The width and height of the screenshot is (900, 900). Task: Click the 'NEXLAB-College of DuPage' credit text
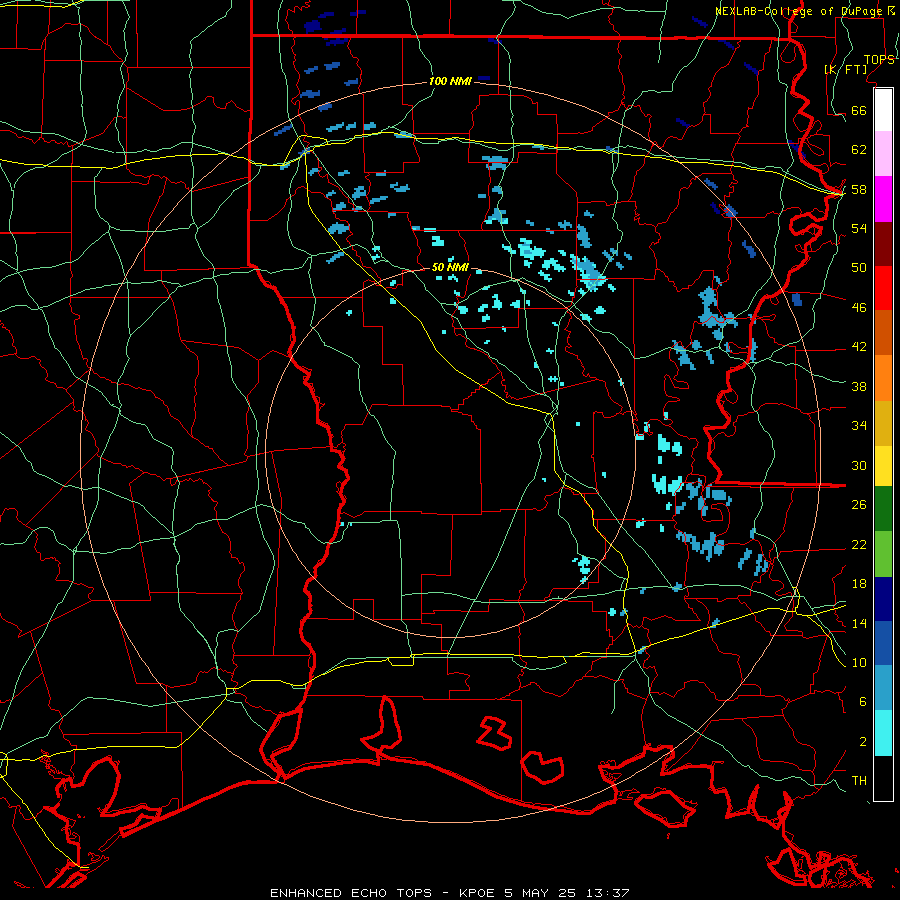tap(800, 11)
